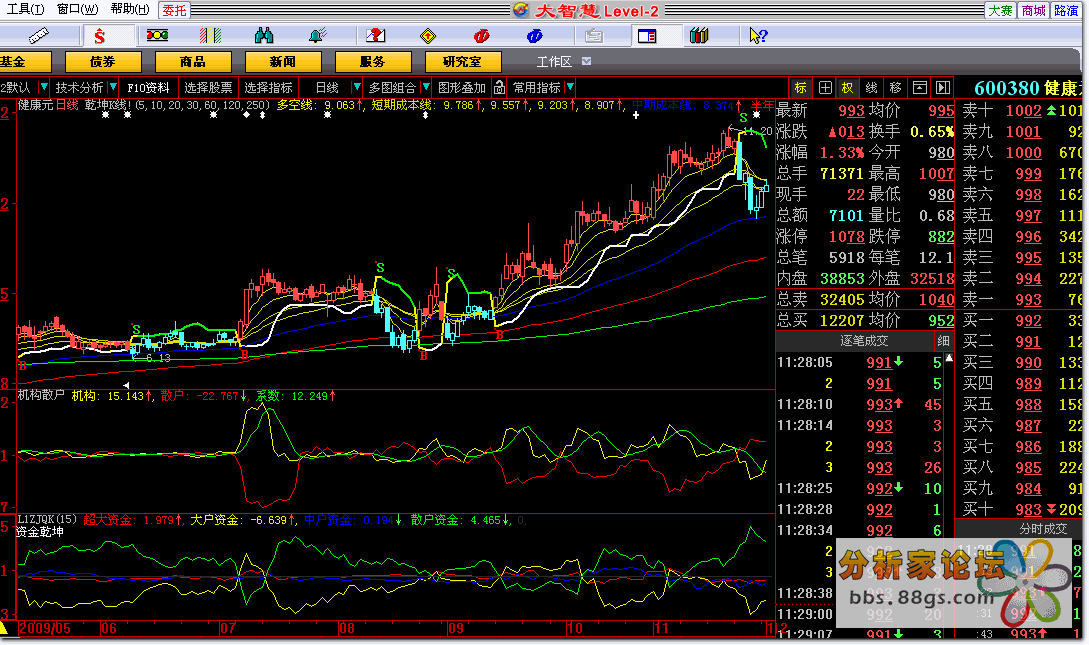Click the yellow diamond sign icon

429,35
